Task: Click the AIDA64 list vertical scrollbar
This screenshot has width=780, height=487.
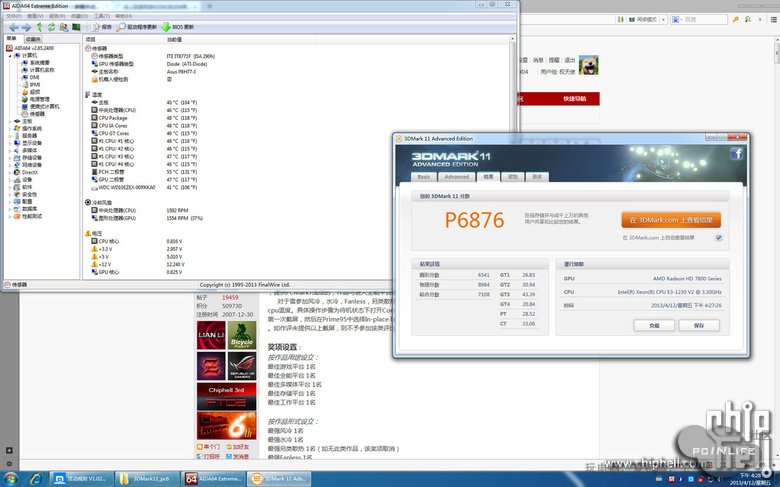Action: click(x=512, y=159)
